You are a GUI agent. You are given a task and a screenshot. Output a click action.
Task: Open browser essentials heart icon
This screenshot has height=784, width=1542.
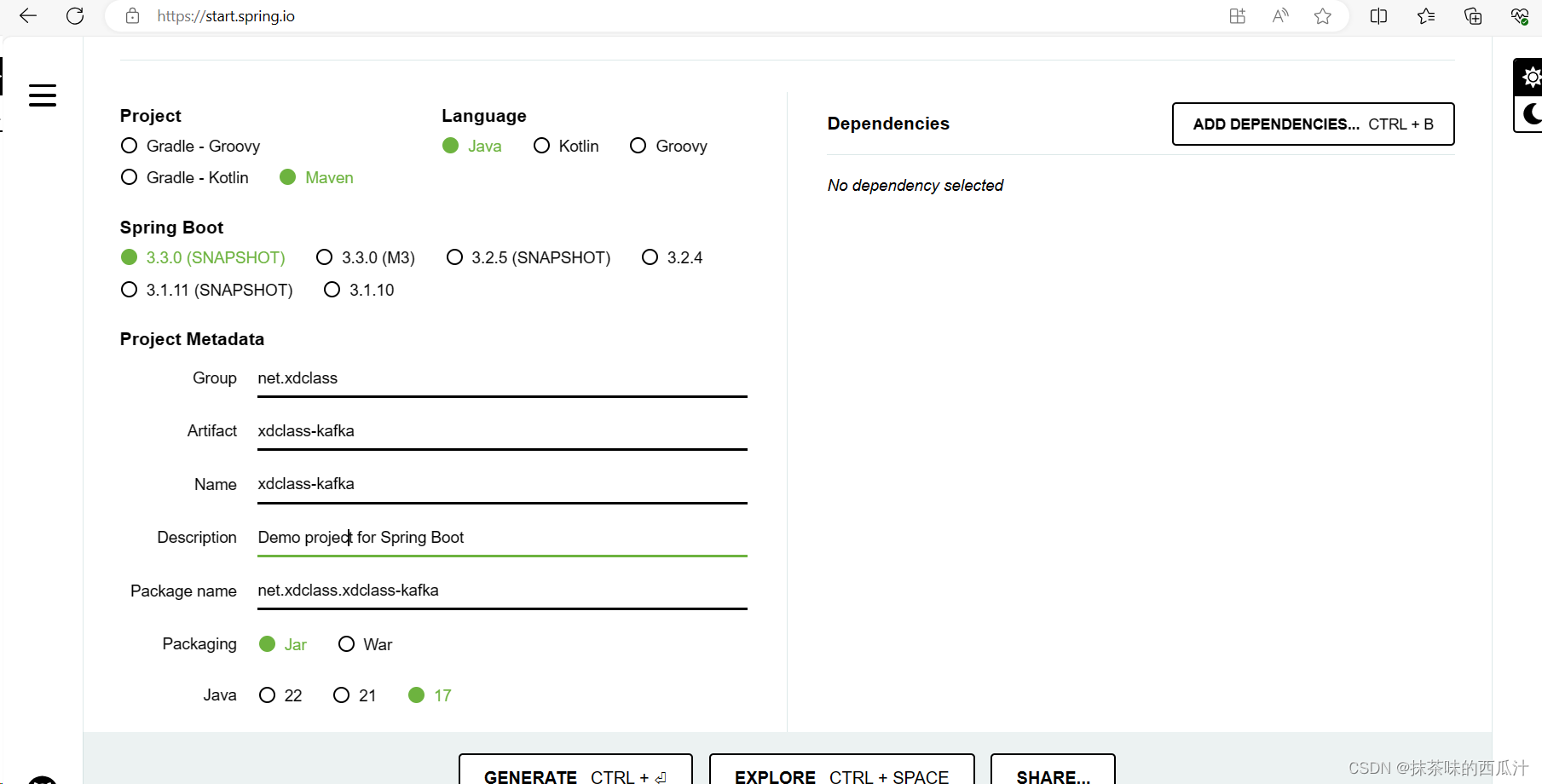1520,16
